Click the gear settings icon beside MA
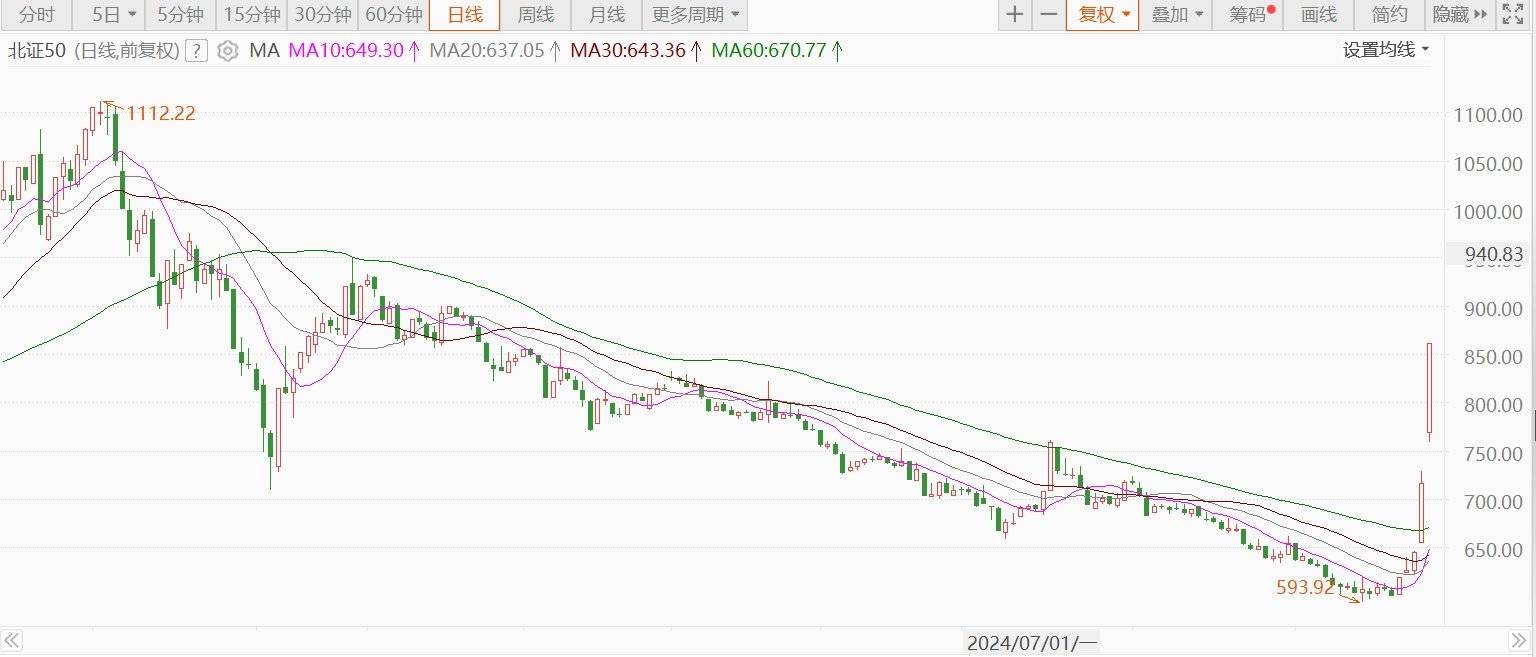The width and height of the screenshot is (1536, 657). point(227,50)
